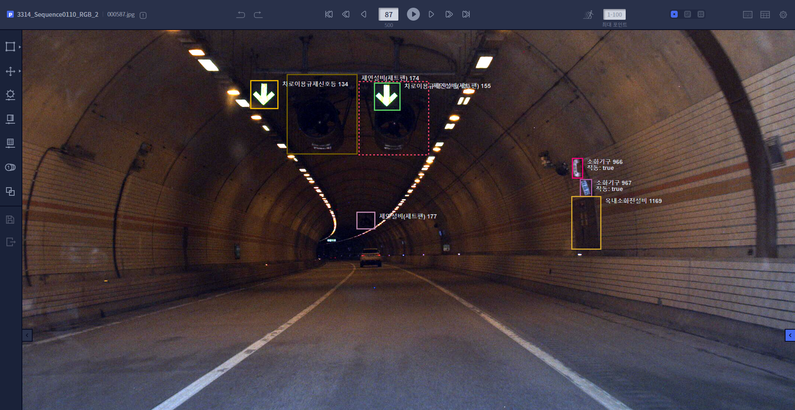
Task: Open info icon next to 000587.jpg
Action: [143, 15]
